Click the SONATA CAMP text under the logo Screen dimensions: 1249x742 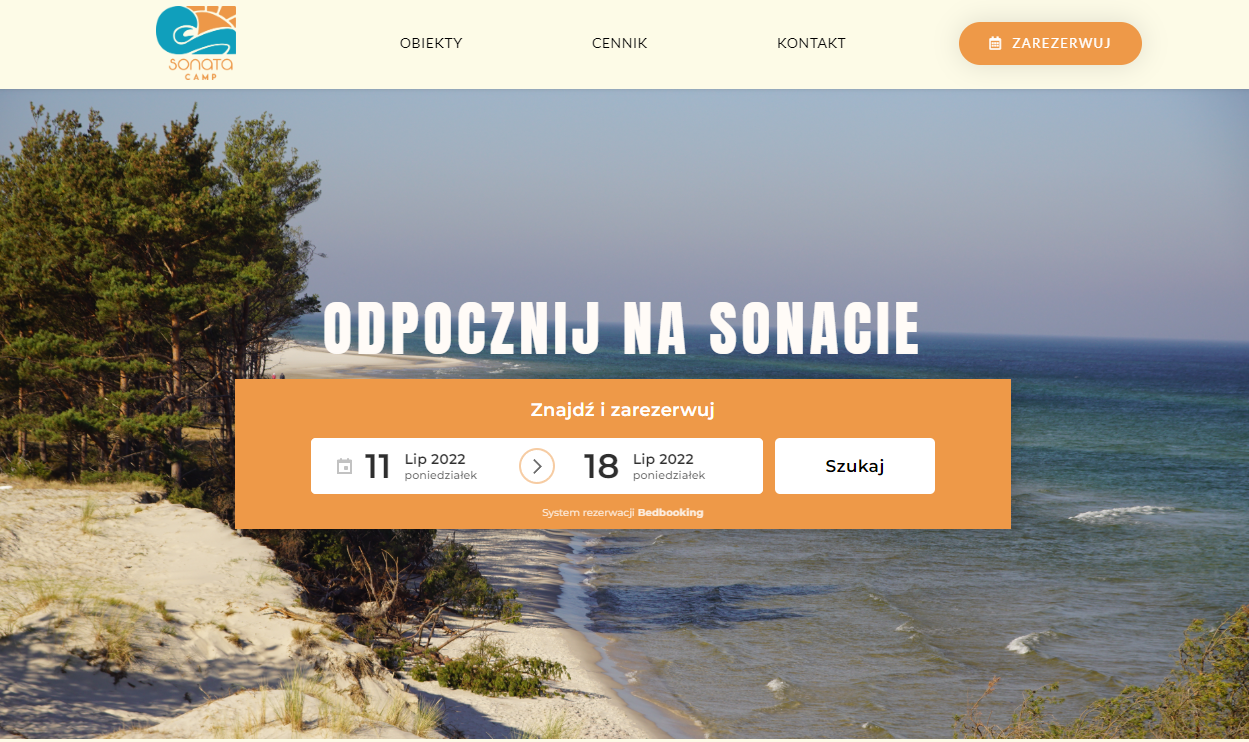pyautogui.click(x=201, y=68)
